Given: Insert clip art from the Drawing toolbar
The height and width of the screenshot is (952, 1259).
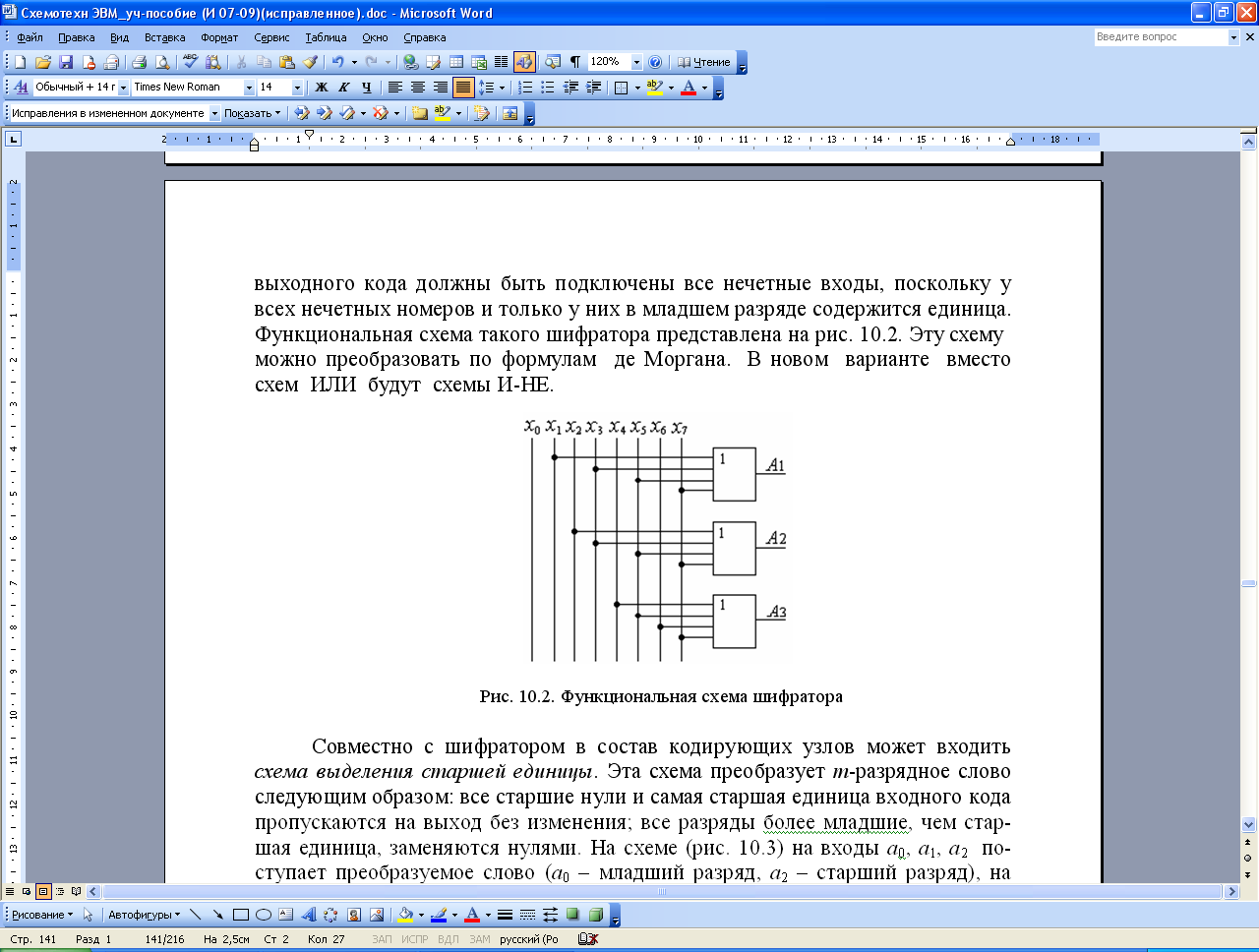Looking at the screenshot, I should coord(353,915).
